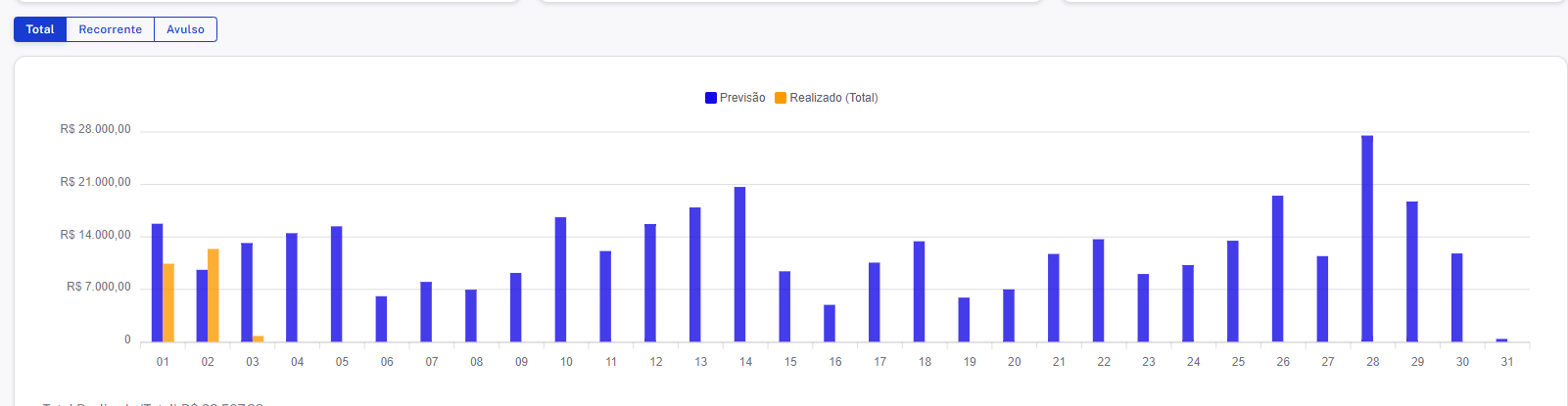1568x406 pixels.
Task: Click the blue bar for day 22
Action: (1099, 291)
